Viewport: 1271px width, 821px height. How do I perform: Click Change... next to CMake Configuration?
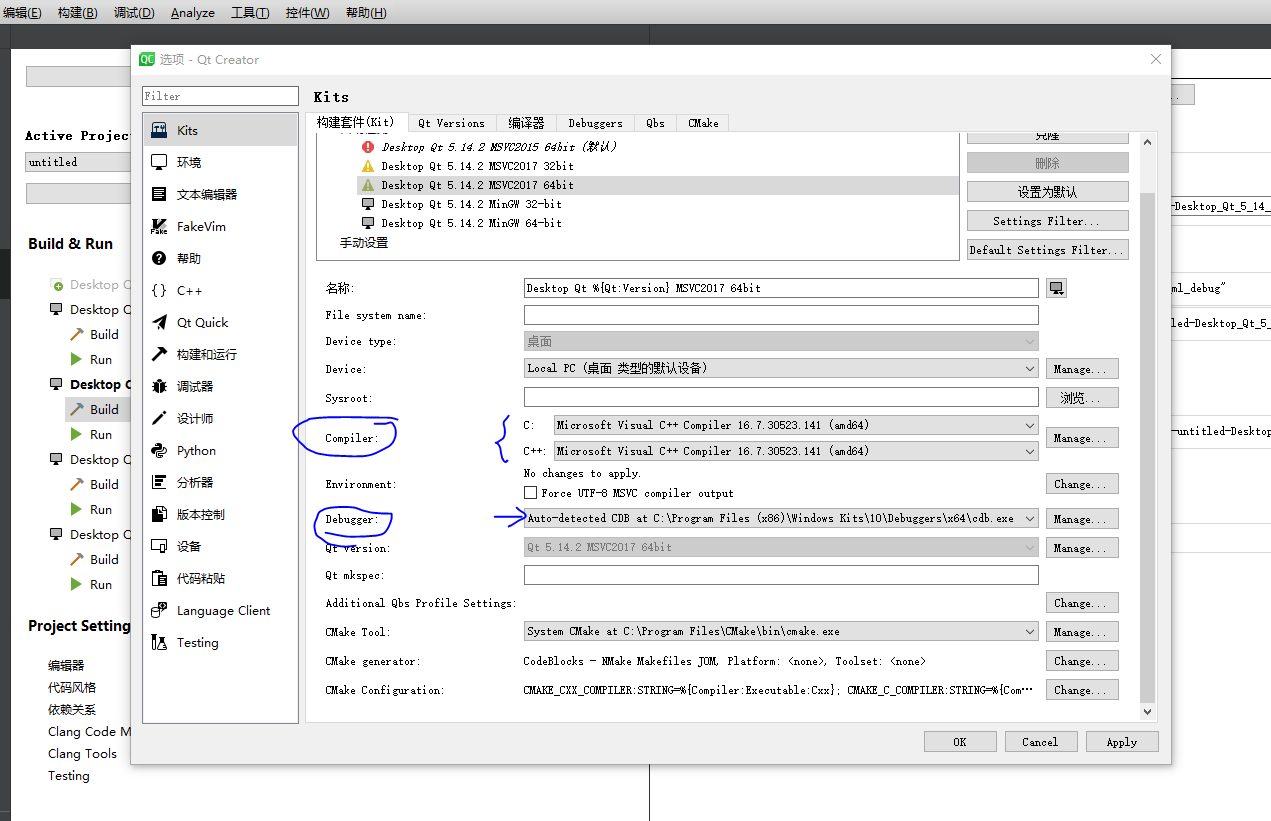1082,690
